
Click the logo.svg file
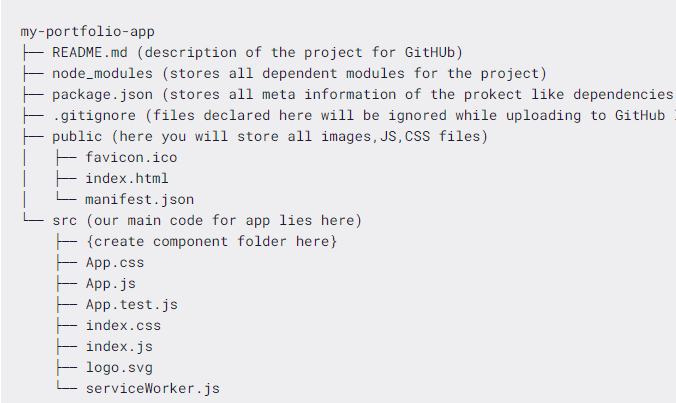click(x=119, y=368)
